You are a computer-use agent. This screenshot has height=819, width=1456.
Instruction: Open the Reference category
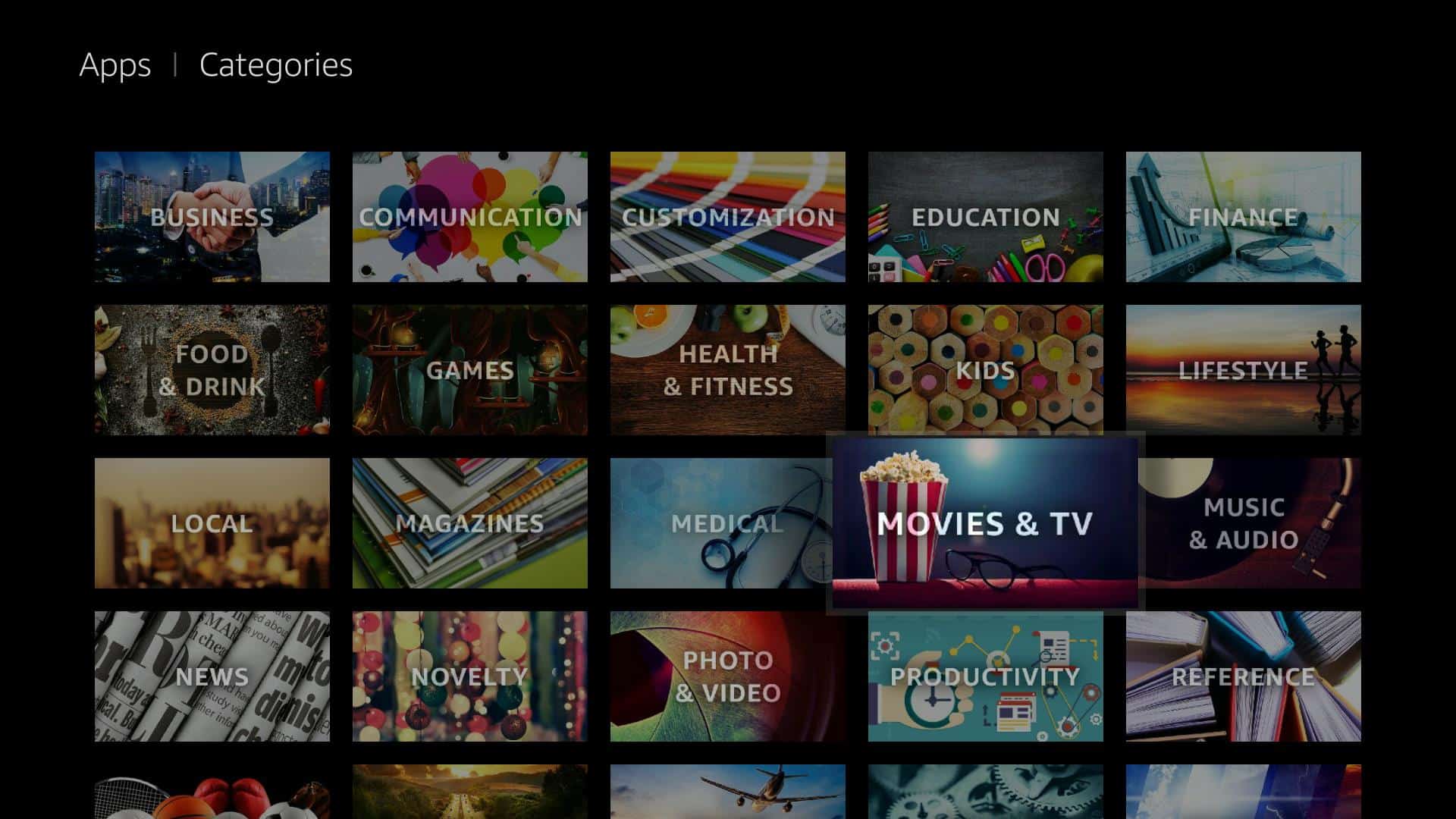1243,676
